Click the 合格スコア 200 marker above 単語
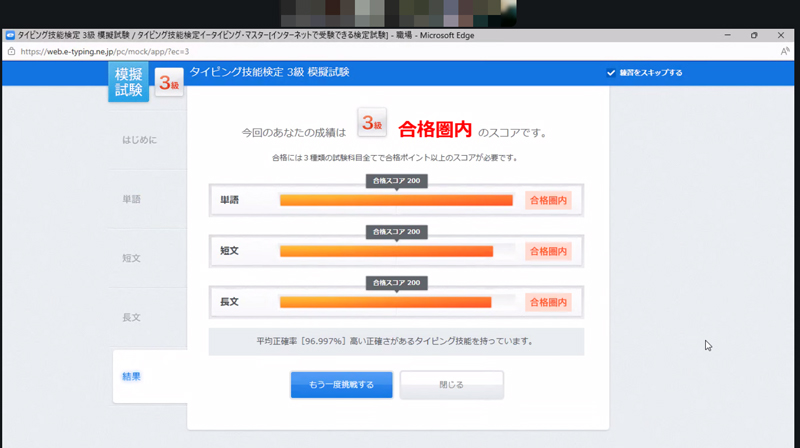Viewport: 800px width, 448px height. [x=396, y=181]
